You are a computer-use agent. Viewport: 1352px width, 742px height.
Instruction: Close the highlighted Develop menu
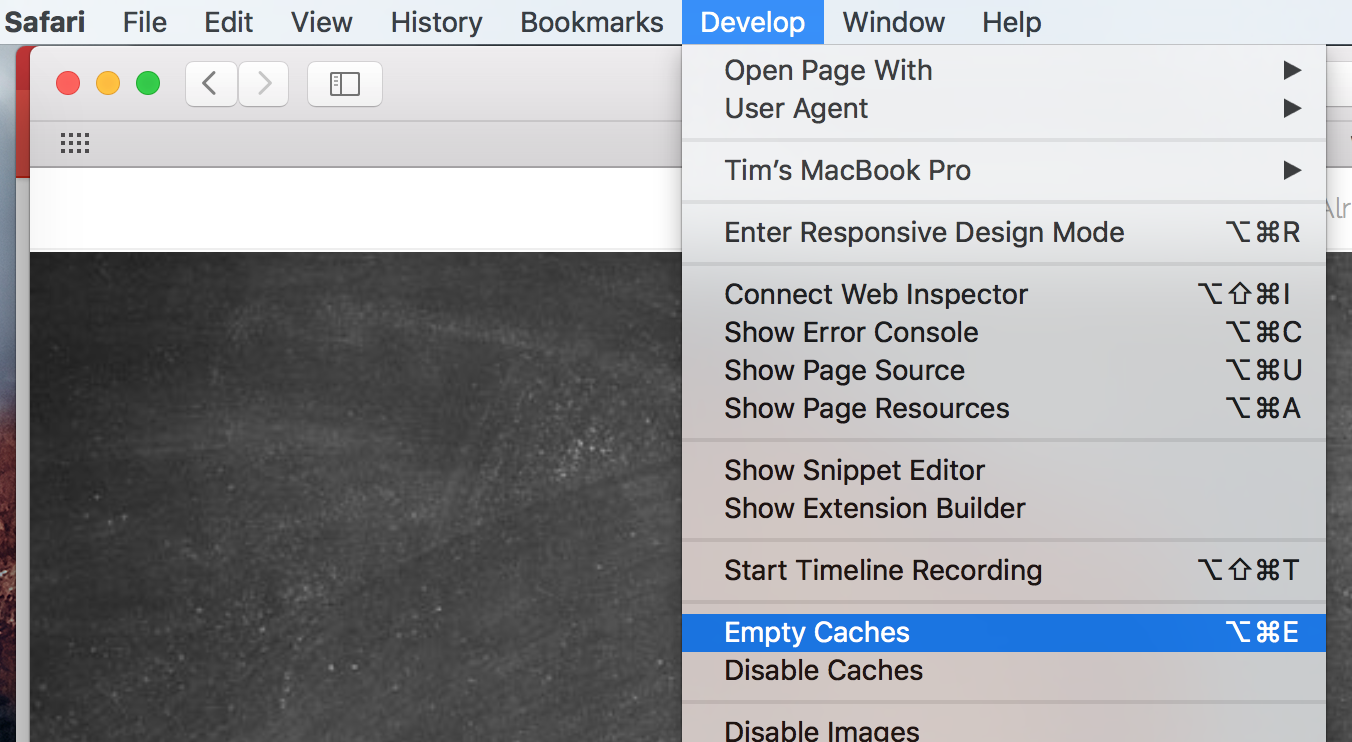753,22
